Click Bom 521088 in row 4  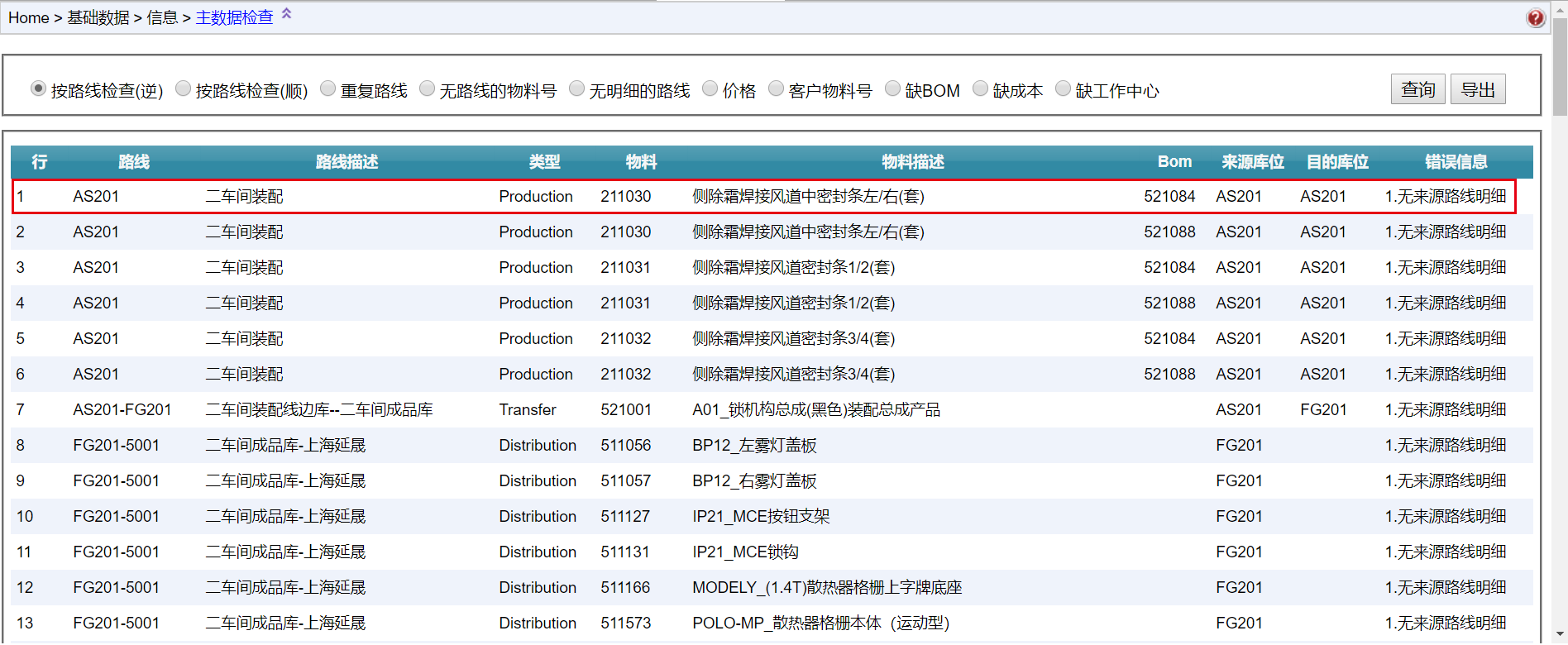1169,303
